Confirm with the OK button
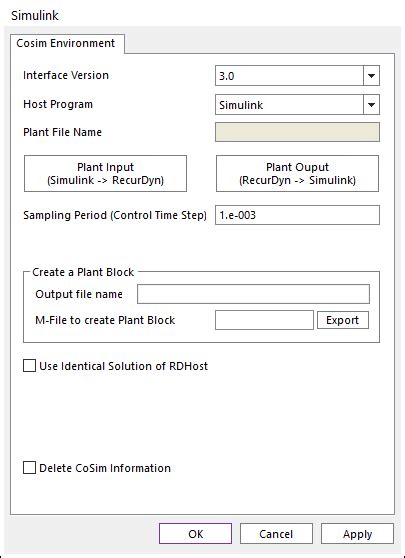The height and width of the screenshot is (558, 405). pyautogui.click(x=195, y=534)
